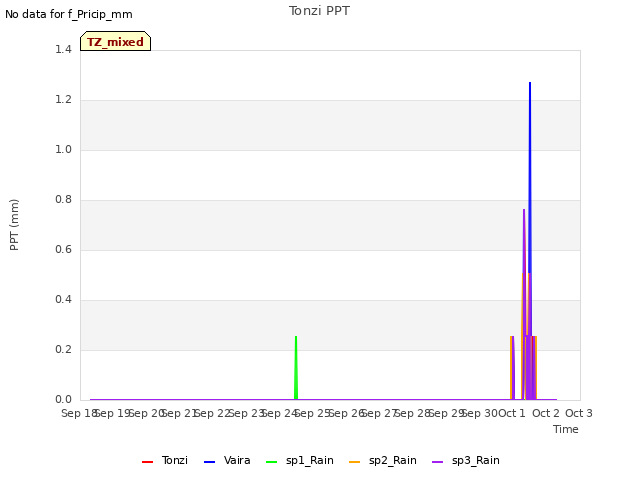Click the blue Vaira legend color marker
Image resolution: width=640 pixels, height=480 pixels.
coord(209,462)
